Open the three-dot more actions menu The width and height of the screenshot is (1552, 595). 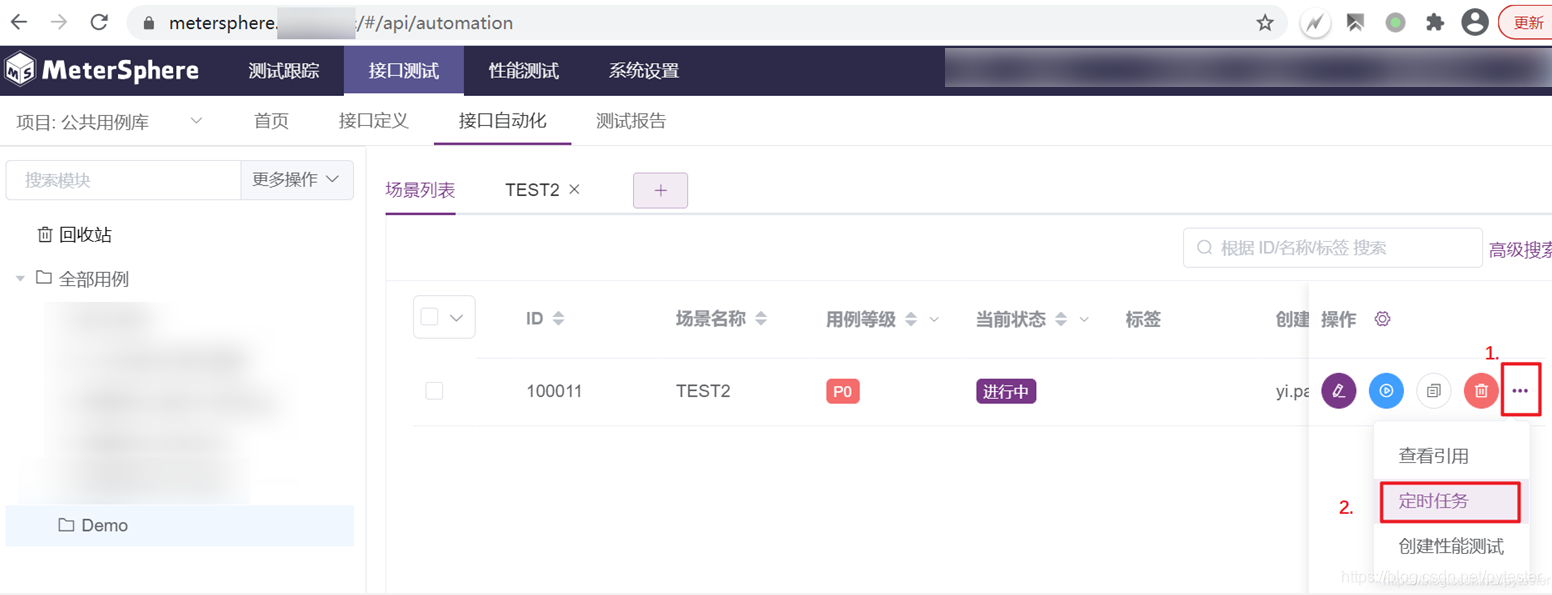1520,391
